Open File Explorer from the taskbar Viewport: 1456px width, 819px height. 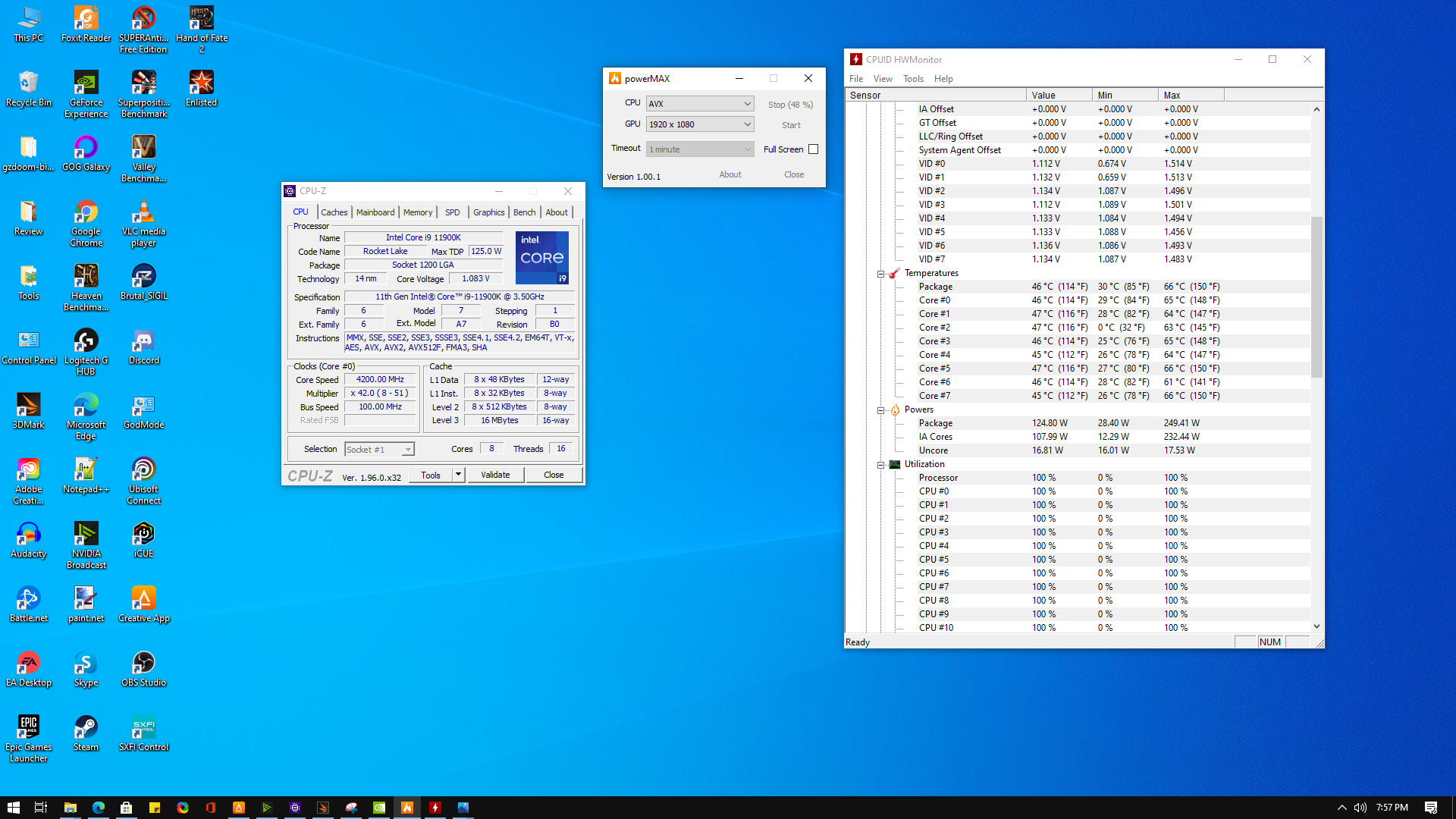(x=70, y=808)
